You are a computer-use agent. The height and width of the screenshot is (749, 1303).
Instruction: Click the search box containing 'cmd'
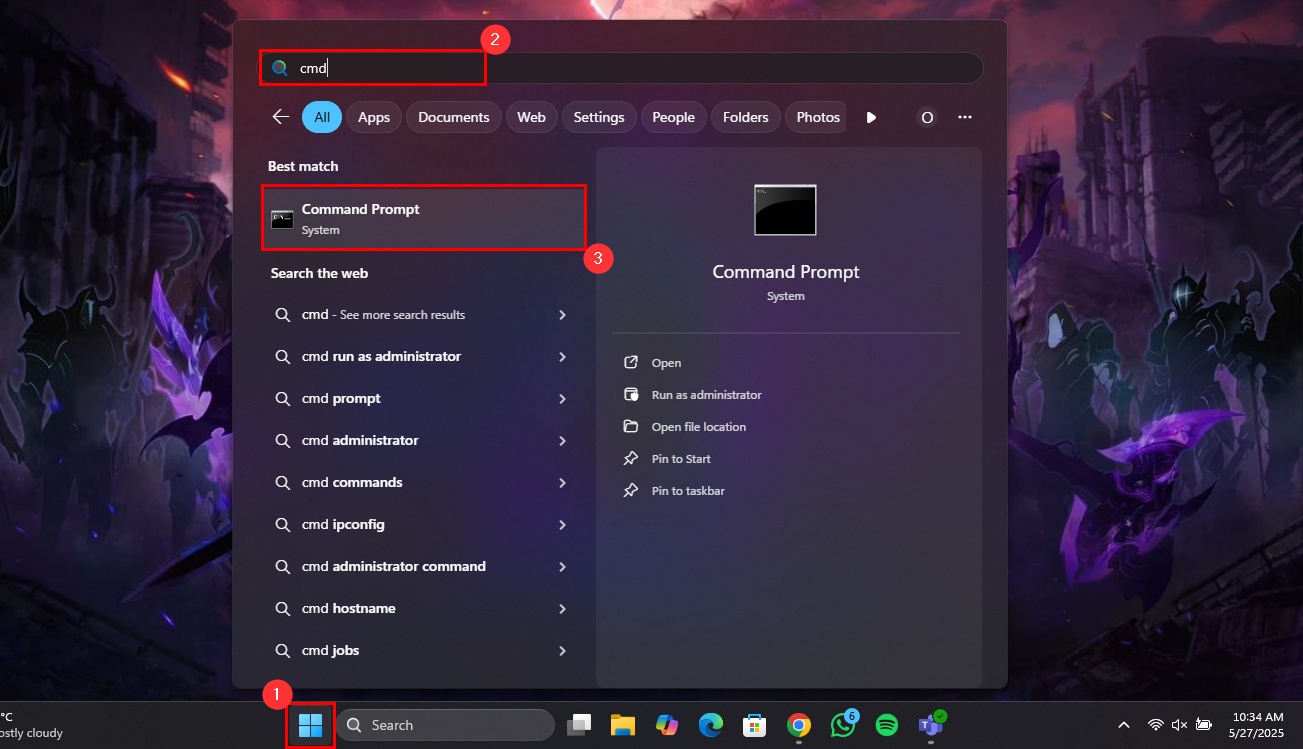point(620,68)
